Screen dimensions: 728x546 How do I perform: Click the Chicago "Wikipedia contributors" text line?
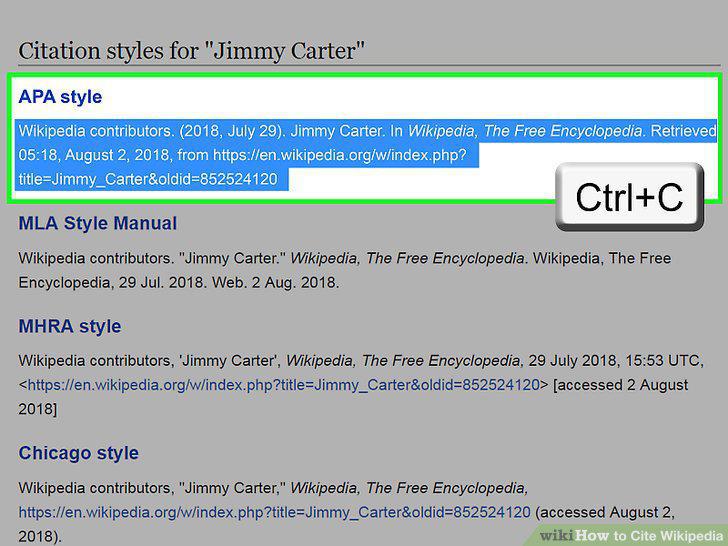coord(273,488)
